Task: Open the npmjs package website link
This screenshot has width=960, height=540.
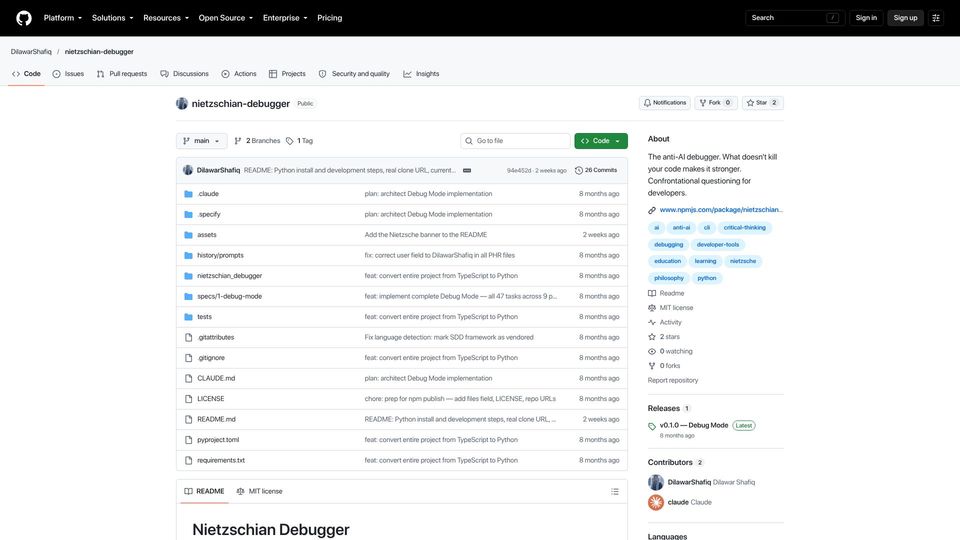Action: pyautogui.click(x=721, y=209)
